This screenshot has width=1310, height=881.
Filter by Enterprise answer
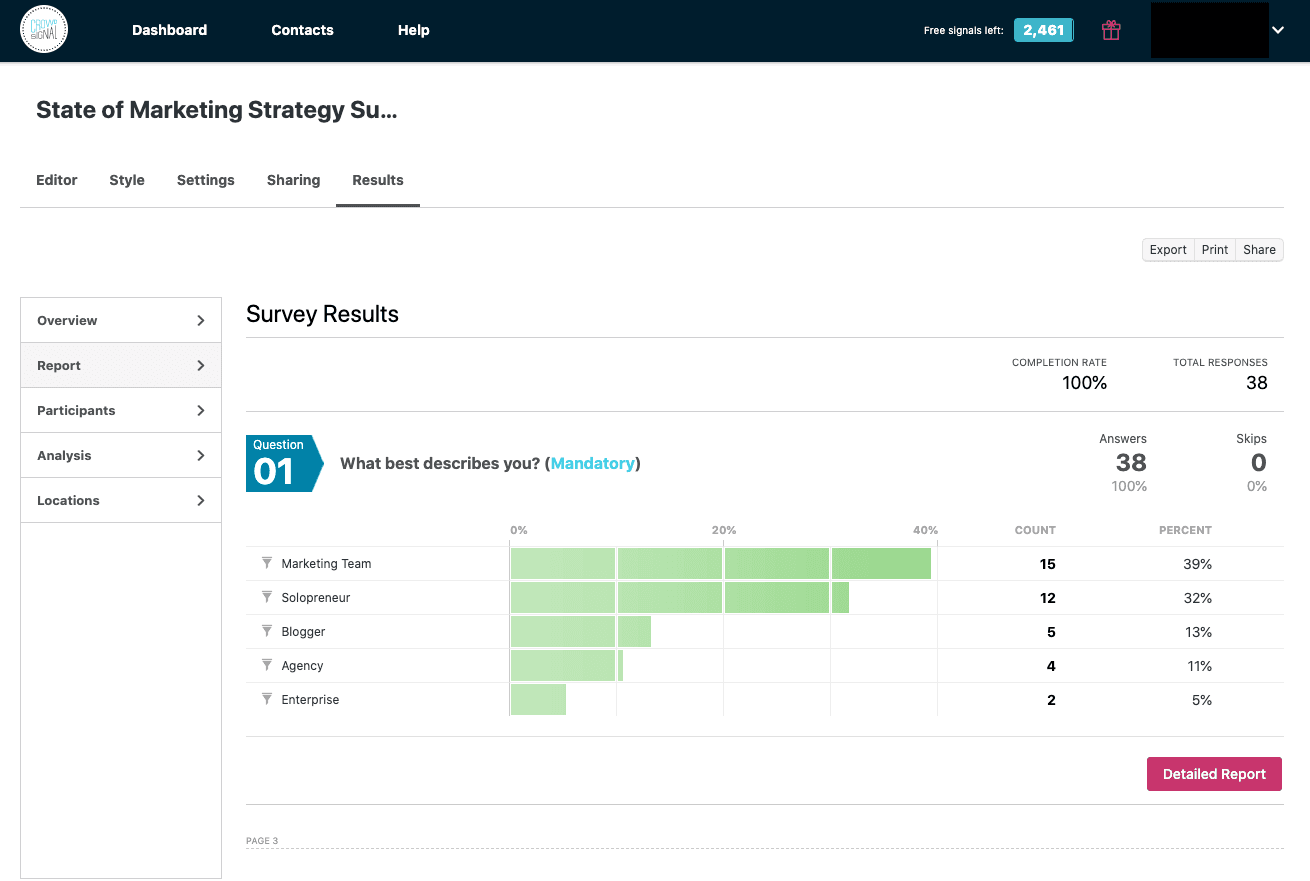pyautogui.click(x=267, y=699)
